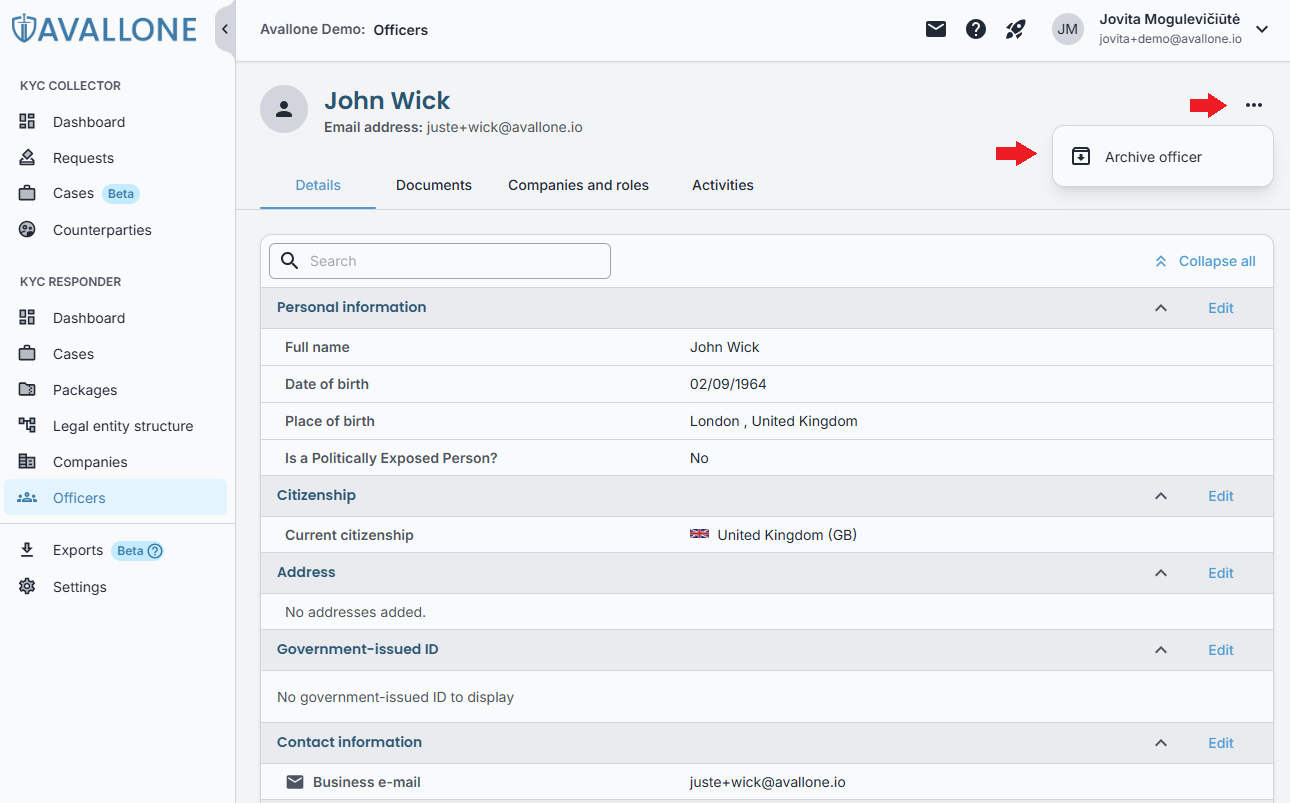Click the Companies building icon
The width and height of the screenshot is (1290, 803).
(28, 462)
